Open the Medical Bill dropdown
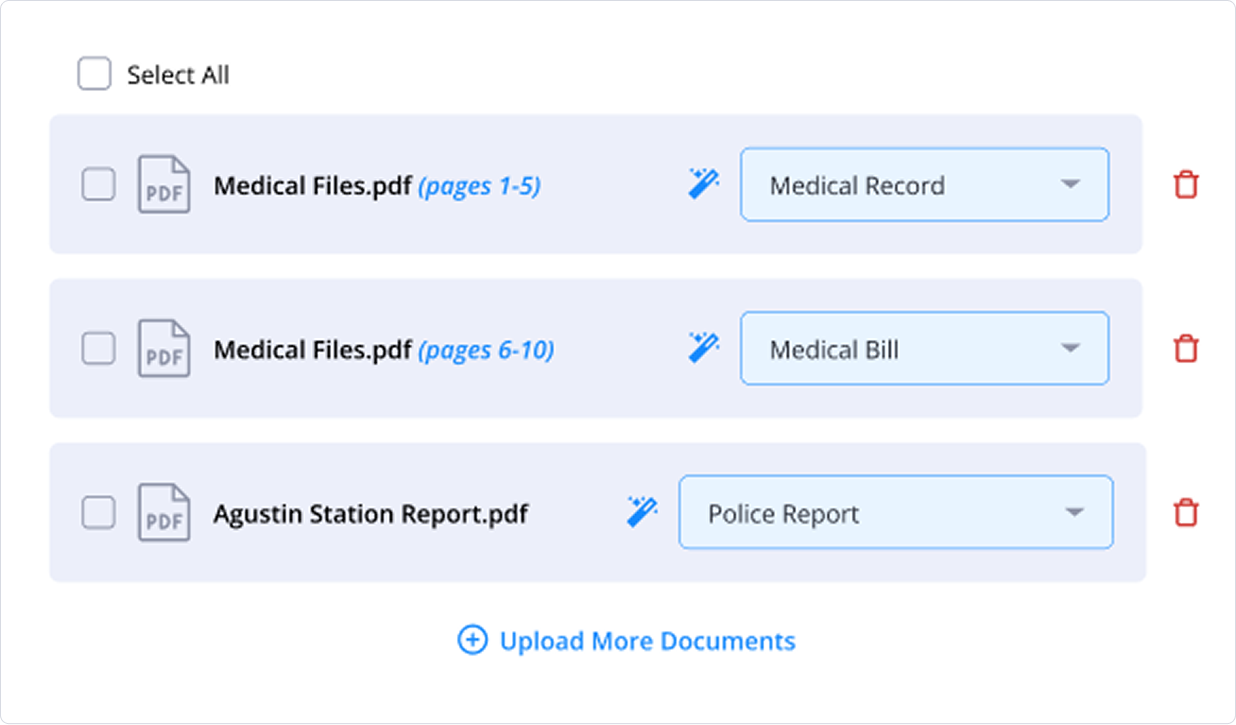The image size is (1236, 725). 924,349
